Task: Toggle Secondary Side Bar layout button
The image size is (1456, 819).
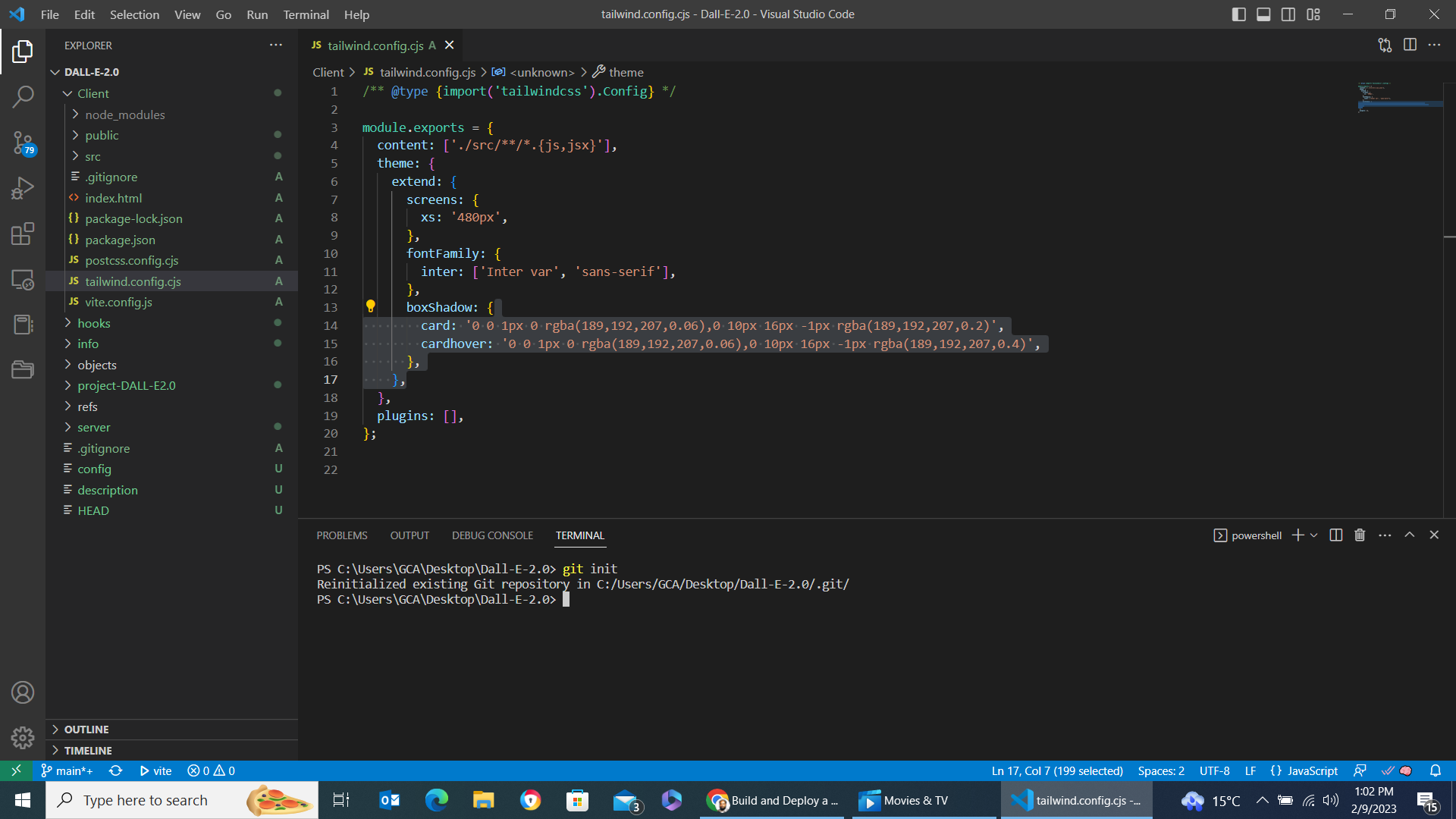Action: 1288,14
